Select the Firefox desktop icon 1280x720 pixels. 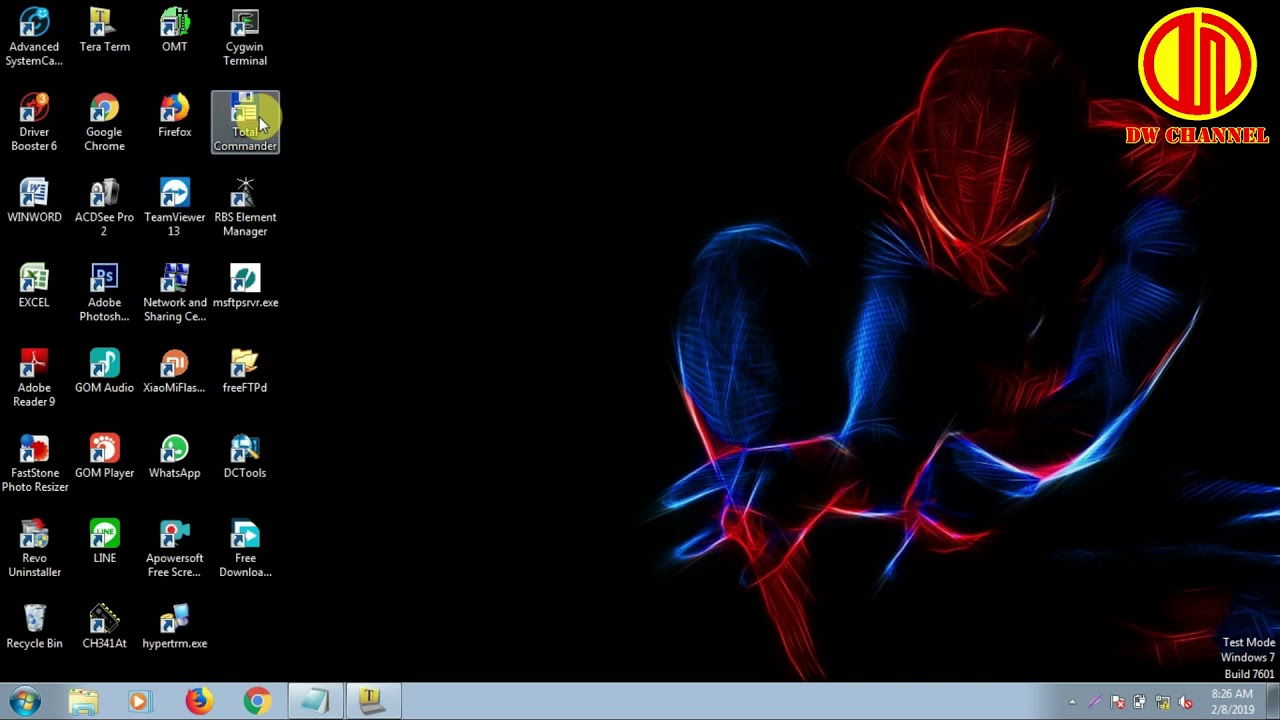(x=174, y=115)
